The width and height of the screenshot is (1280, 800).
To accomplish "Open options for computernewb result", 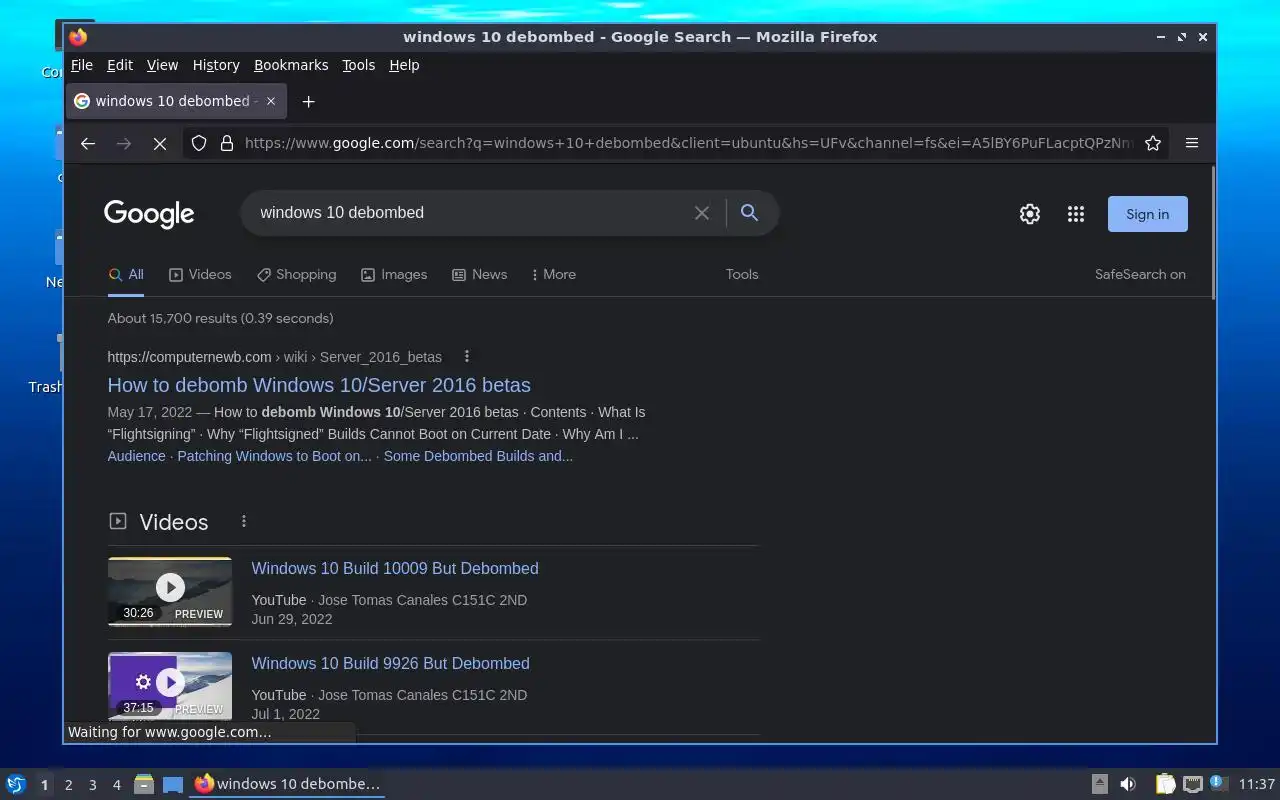I will (x=466, y=356).
